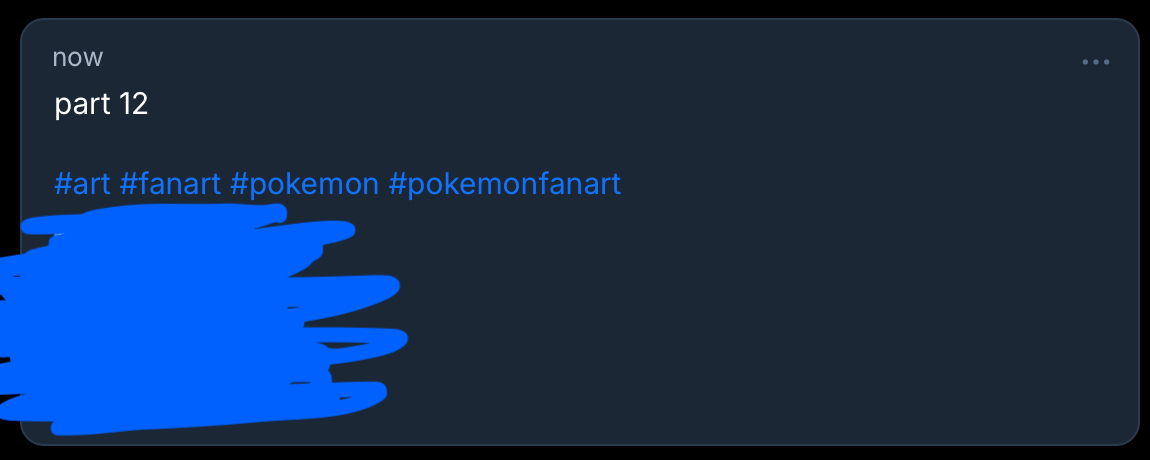
Task: Open the three-dot post options menu
Action: point(1096,62)
